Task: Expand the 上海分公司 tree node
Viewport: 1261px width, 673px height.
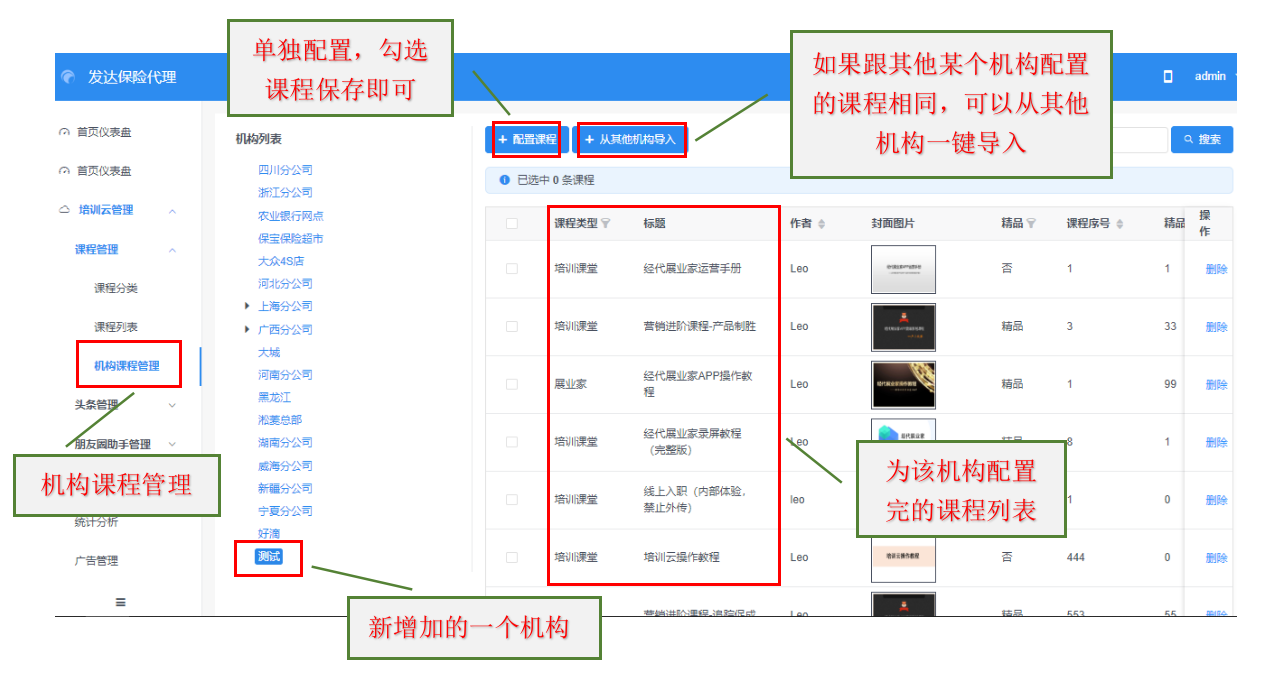Action: pos(247,306)
